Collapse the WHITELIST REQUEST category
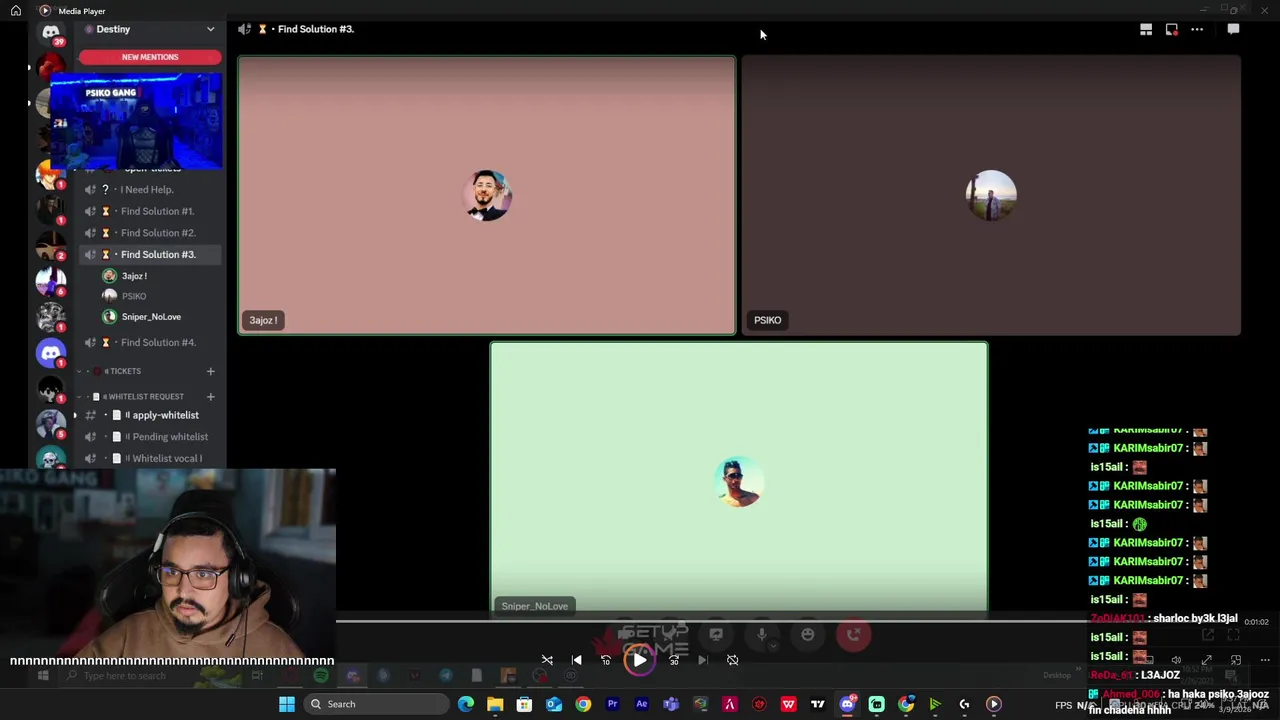 (x=145, y=397)
